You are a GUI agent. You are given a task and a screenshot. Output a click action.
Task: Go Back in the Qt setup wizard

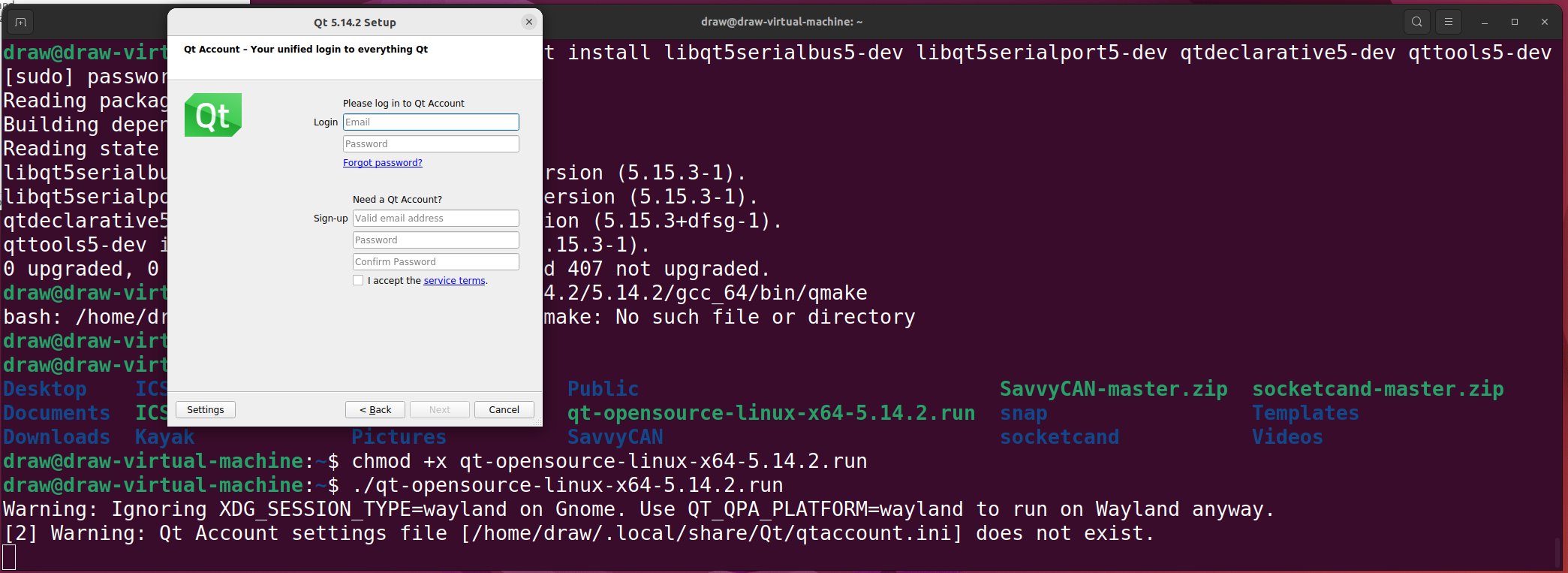pos(375,409)
